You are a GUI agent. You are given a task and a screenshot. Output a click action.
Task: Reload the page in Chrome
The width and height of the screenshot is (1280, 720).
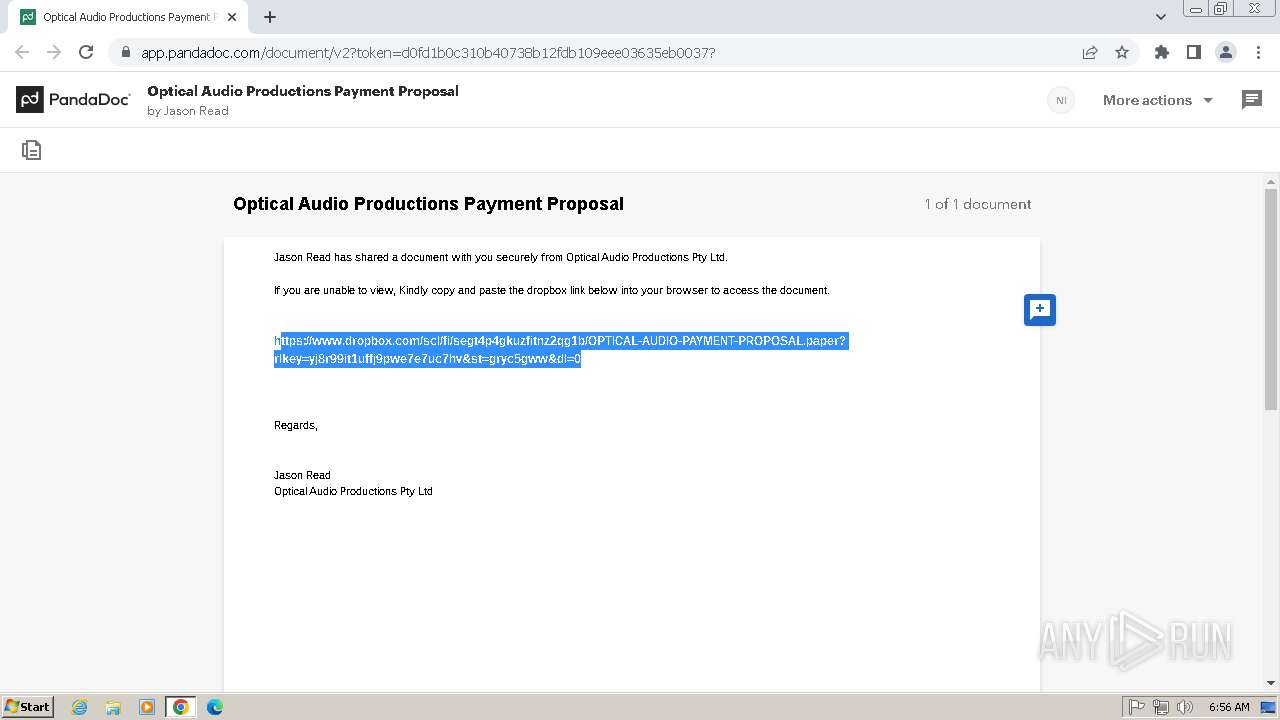(x=86, y=52)
